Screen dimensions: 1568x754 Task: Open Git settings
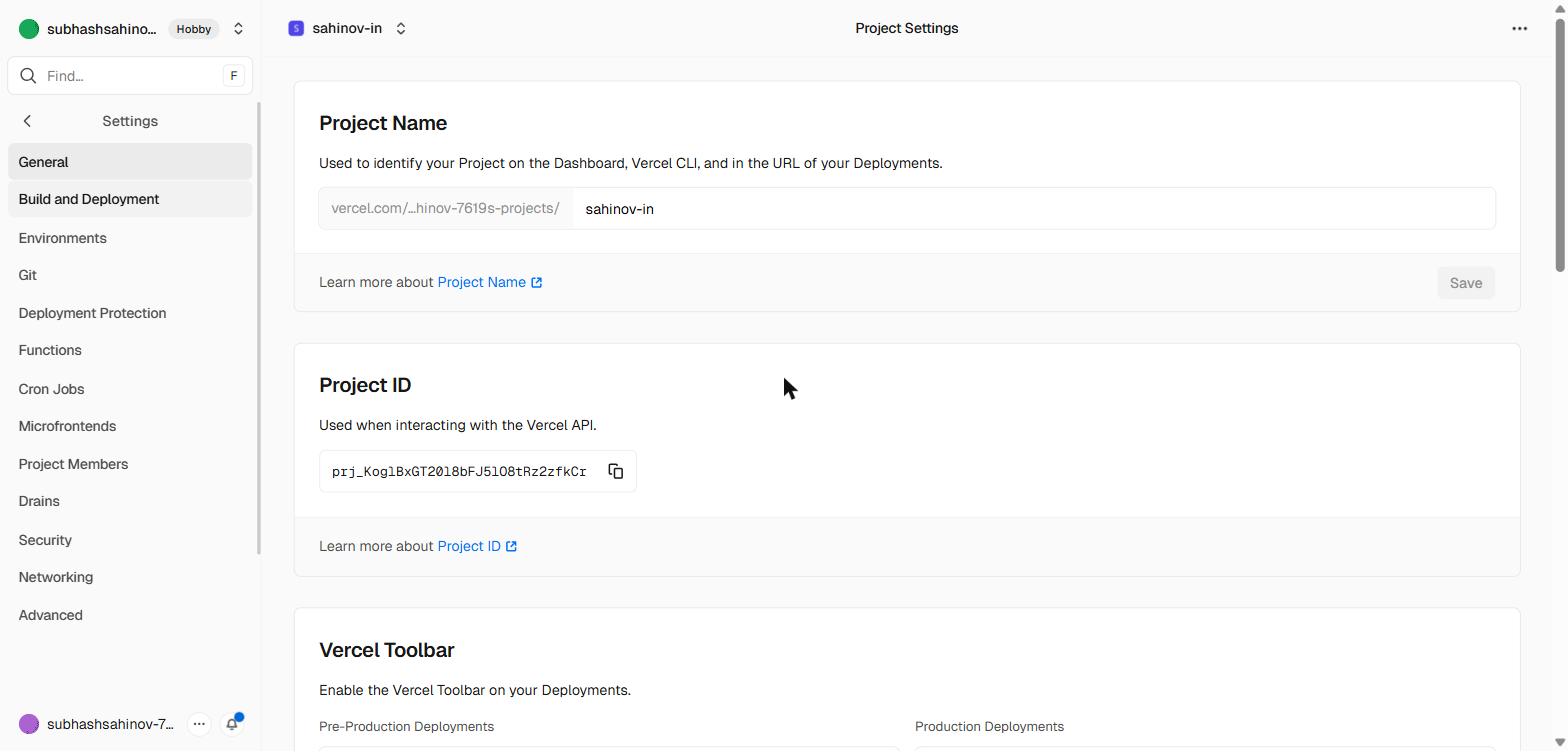[x=130, y=275]
